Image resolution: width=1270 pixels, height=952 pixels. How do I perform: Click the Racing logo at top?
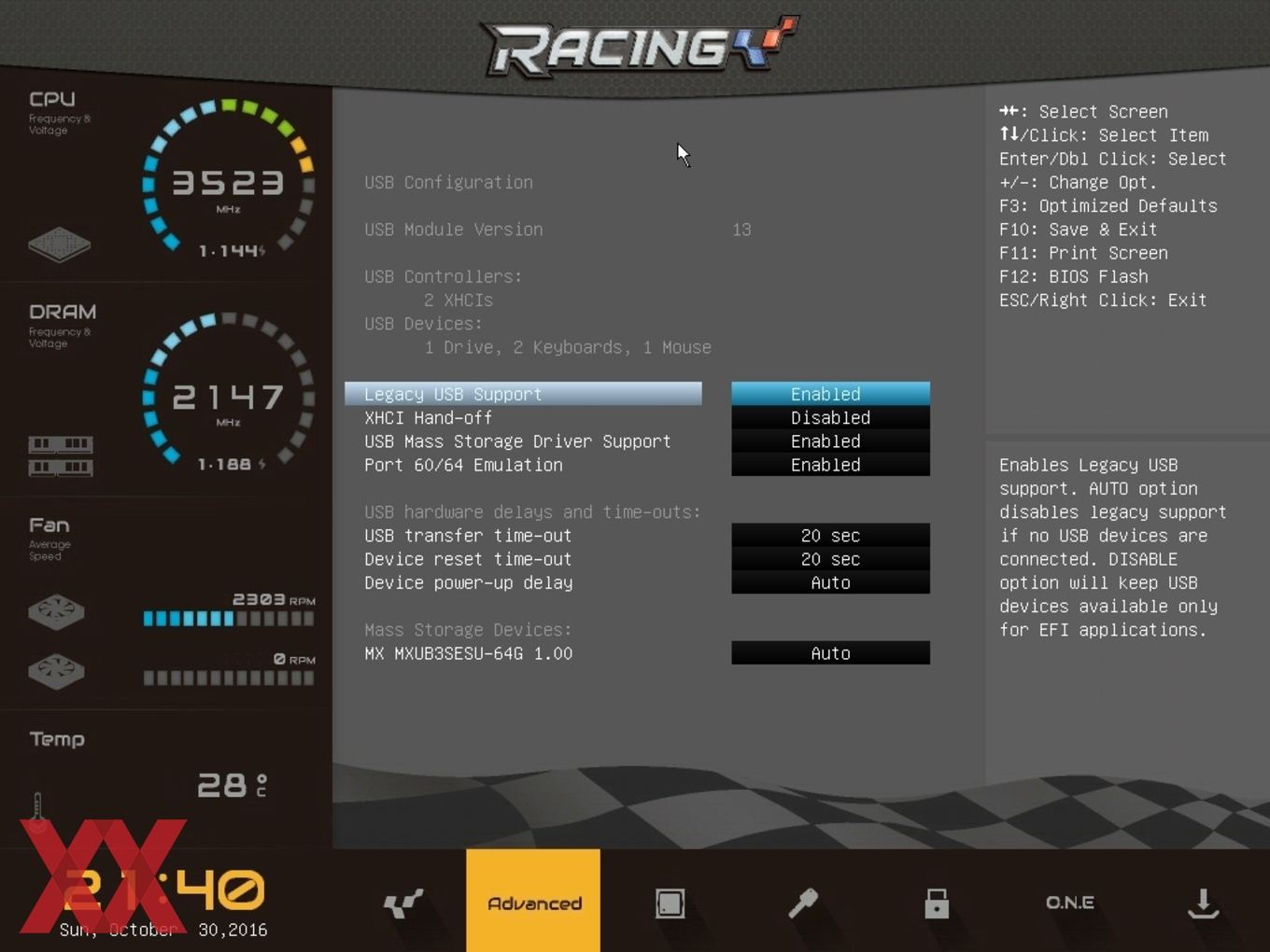[x=641, y=47]
